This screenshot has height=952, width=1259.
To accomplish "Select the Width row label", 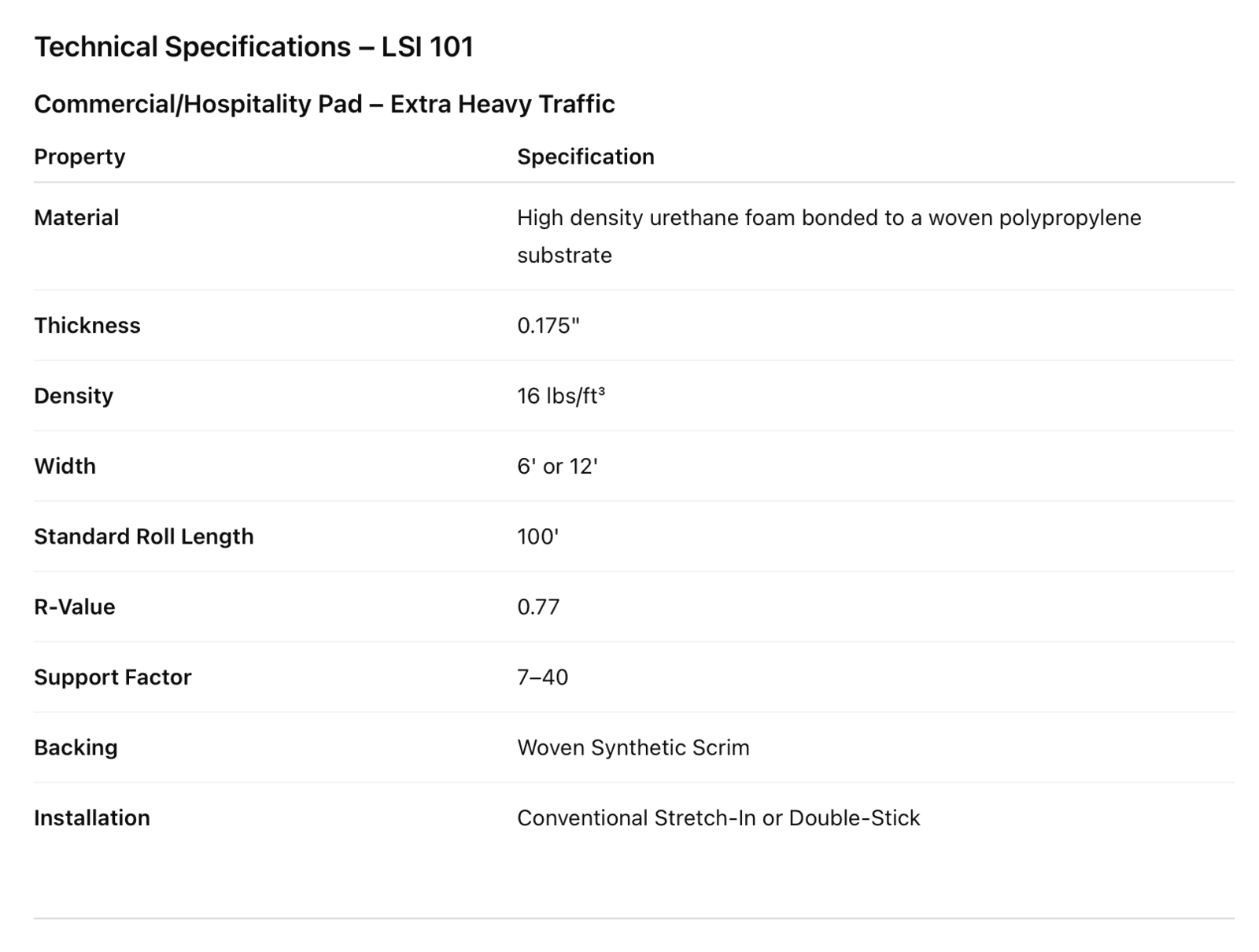I will [x=65, y=467].
